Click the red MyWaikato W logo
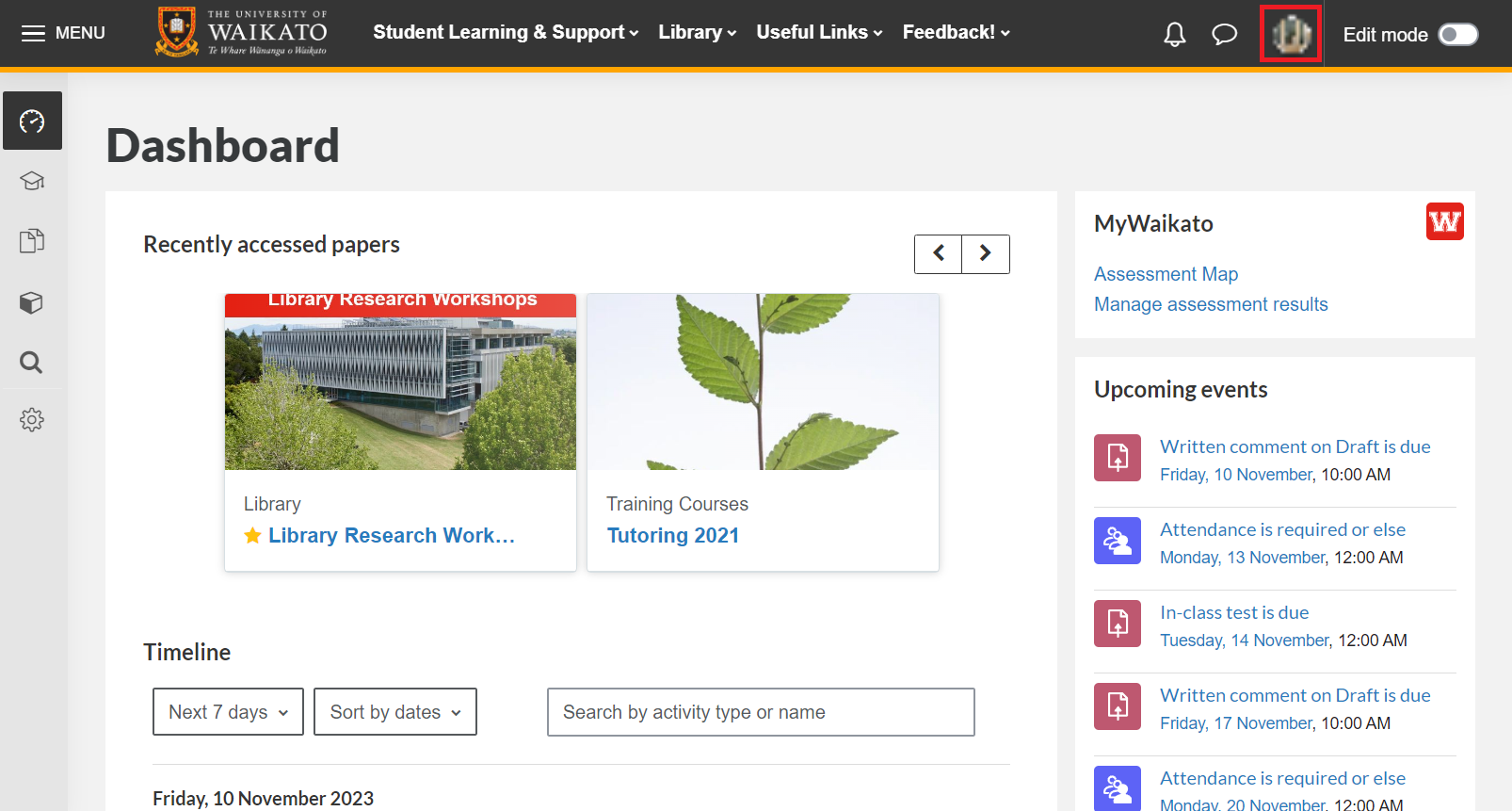Screen dimensions: 1512x811 point(1444,222)
